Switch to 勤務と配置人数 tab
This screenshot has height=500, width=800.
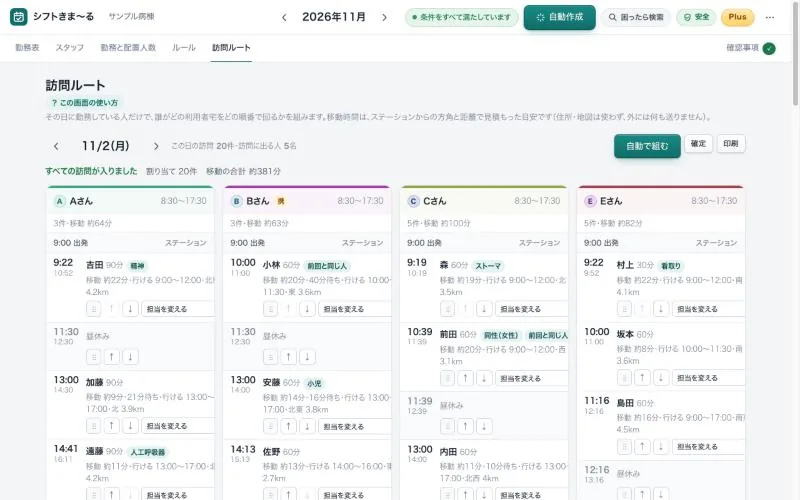(128, 47)
